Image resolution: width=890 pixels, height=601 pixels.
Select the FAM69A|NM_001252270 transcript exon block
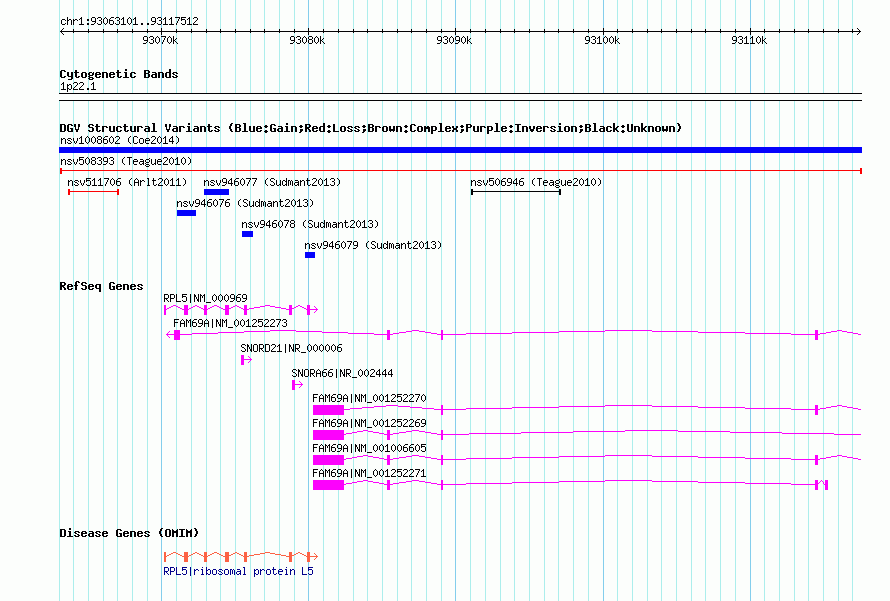coord(328,410)
